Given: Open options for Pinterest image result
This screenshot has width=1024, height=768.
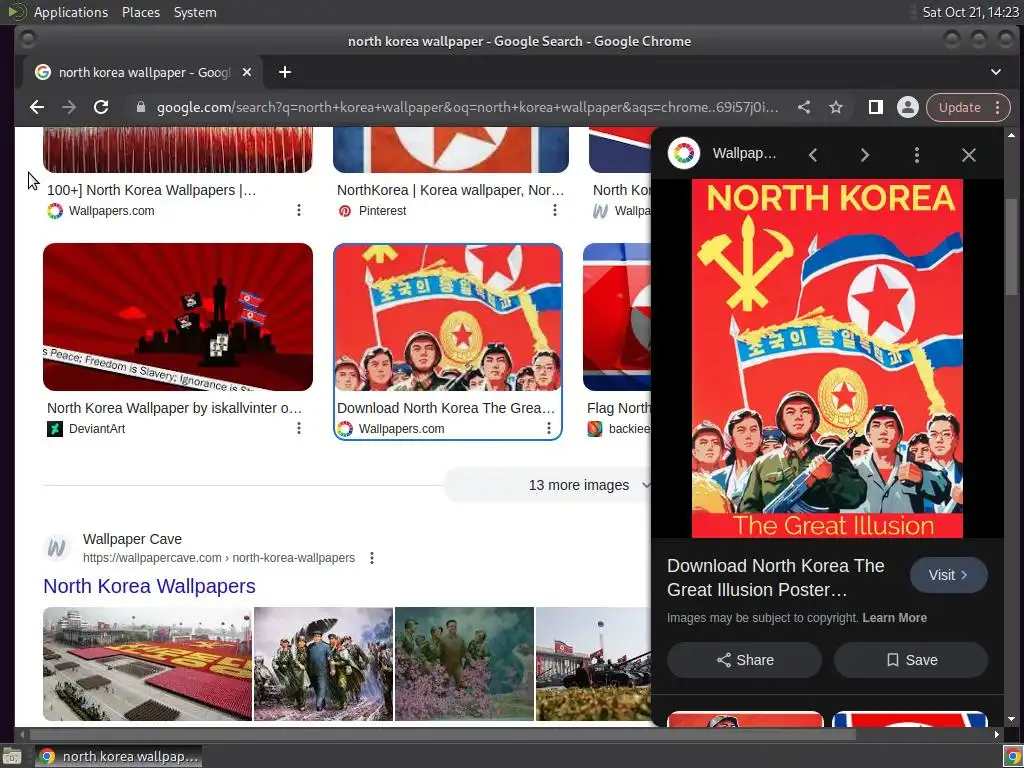Looking at the screenshot, I should pos(554,210).
